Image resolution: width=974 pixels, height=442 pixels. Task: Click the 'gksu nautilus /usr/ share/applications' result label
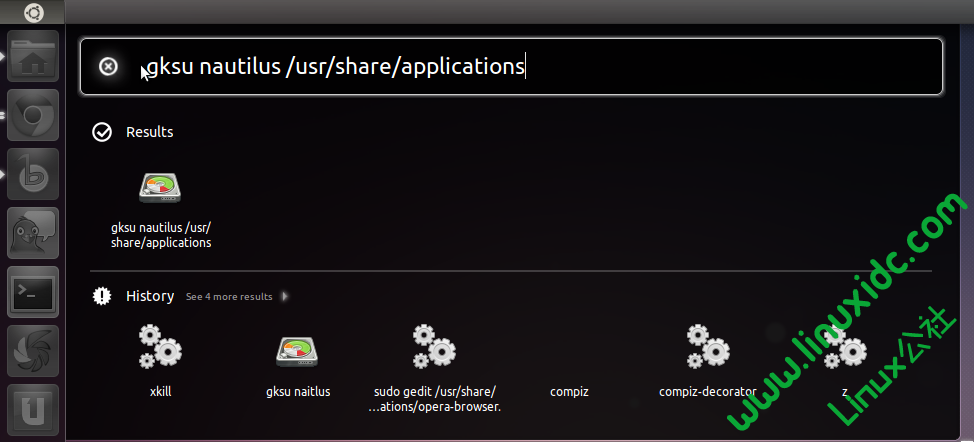(x=161, y=235)
